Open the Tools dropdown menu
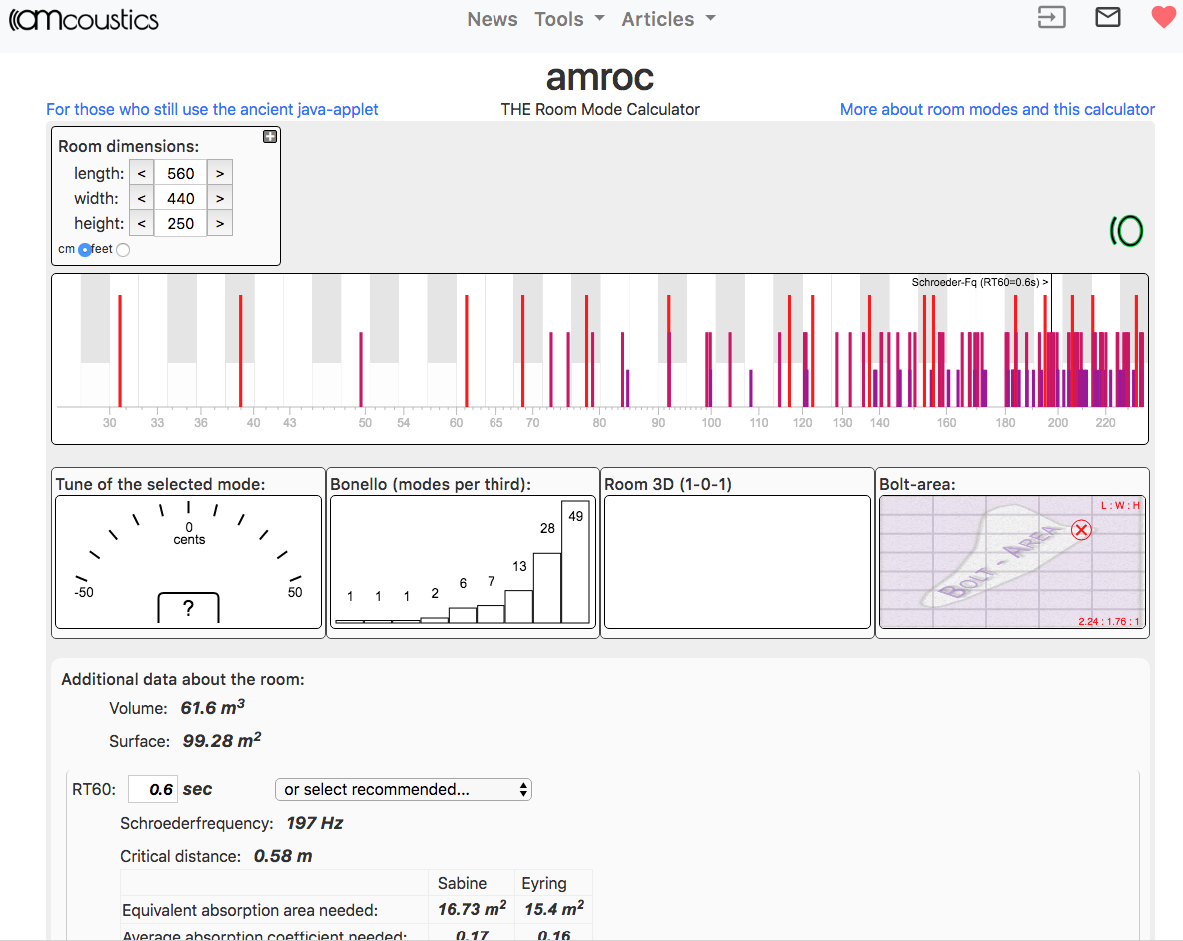This screenshot has width=1183, height=941. tap(570, 19)
